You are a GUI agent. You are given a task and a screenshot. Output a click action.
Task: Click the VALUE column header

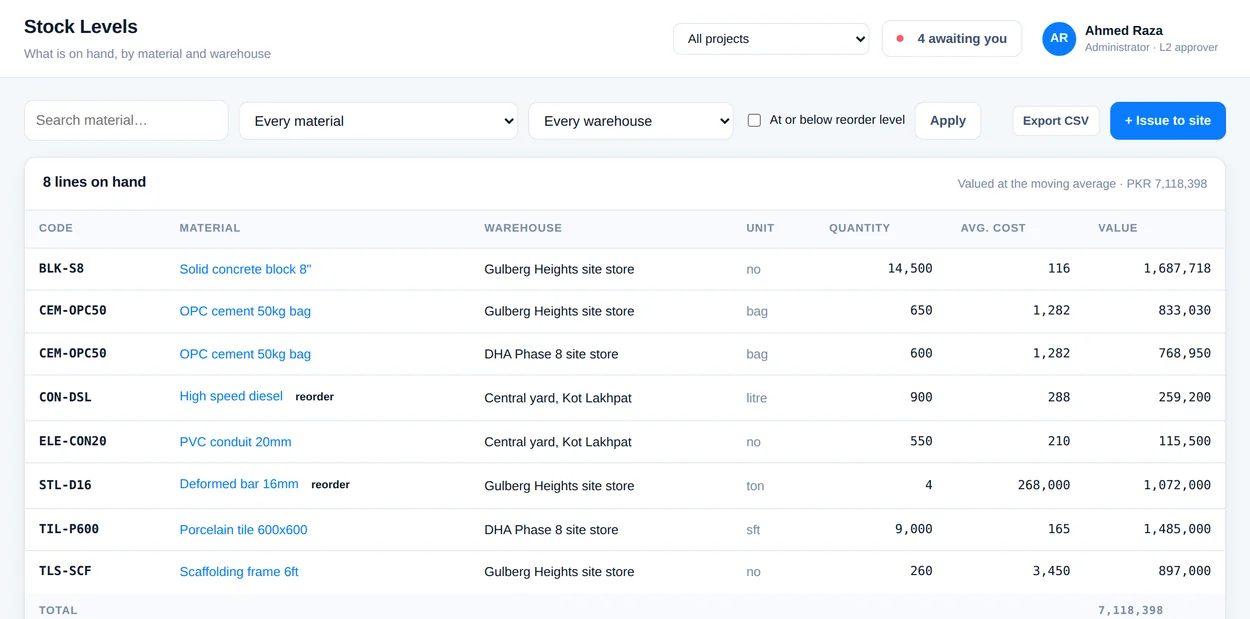[x=1117, y=228]
